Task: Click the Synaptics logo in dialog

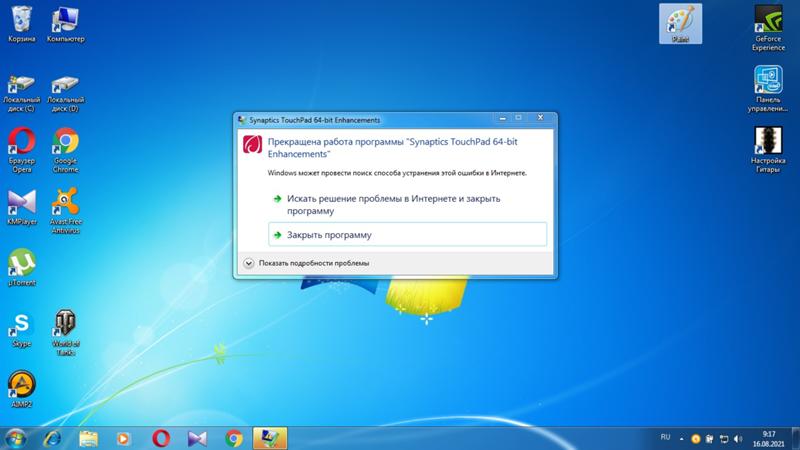Action: (x=252, y=144)
